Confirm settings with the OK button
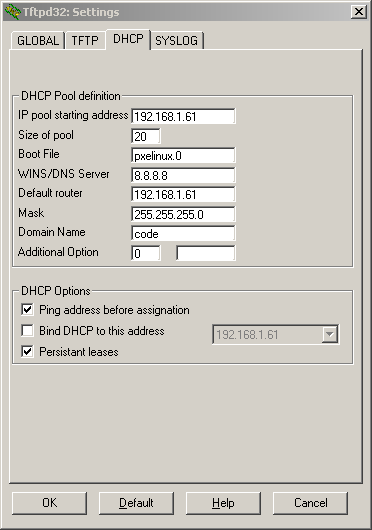Viewport: 372px width, 530px height. coord(50,503)
